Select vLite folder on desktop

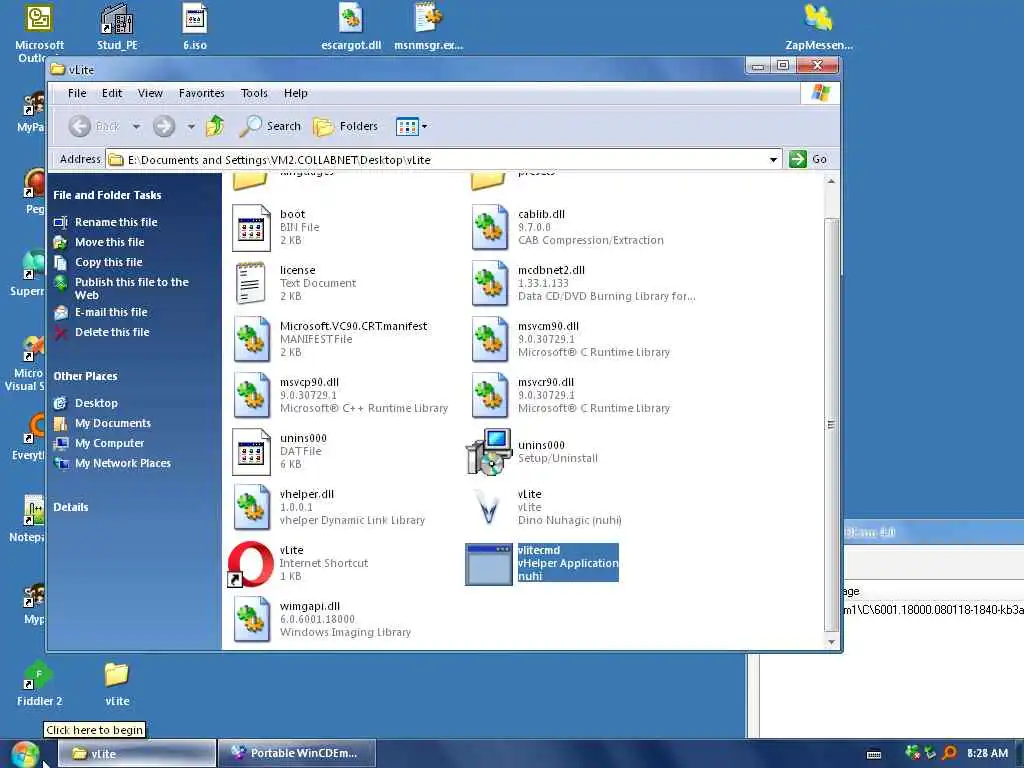[118, 684]
